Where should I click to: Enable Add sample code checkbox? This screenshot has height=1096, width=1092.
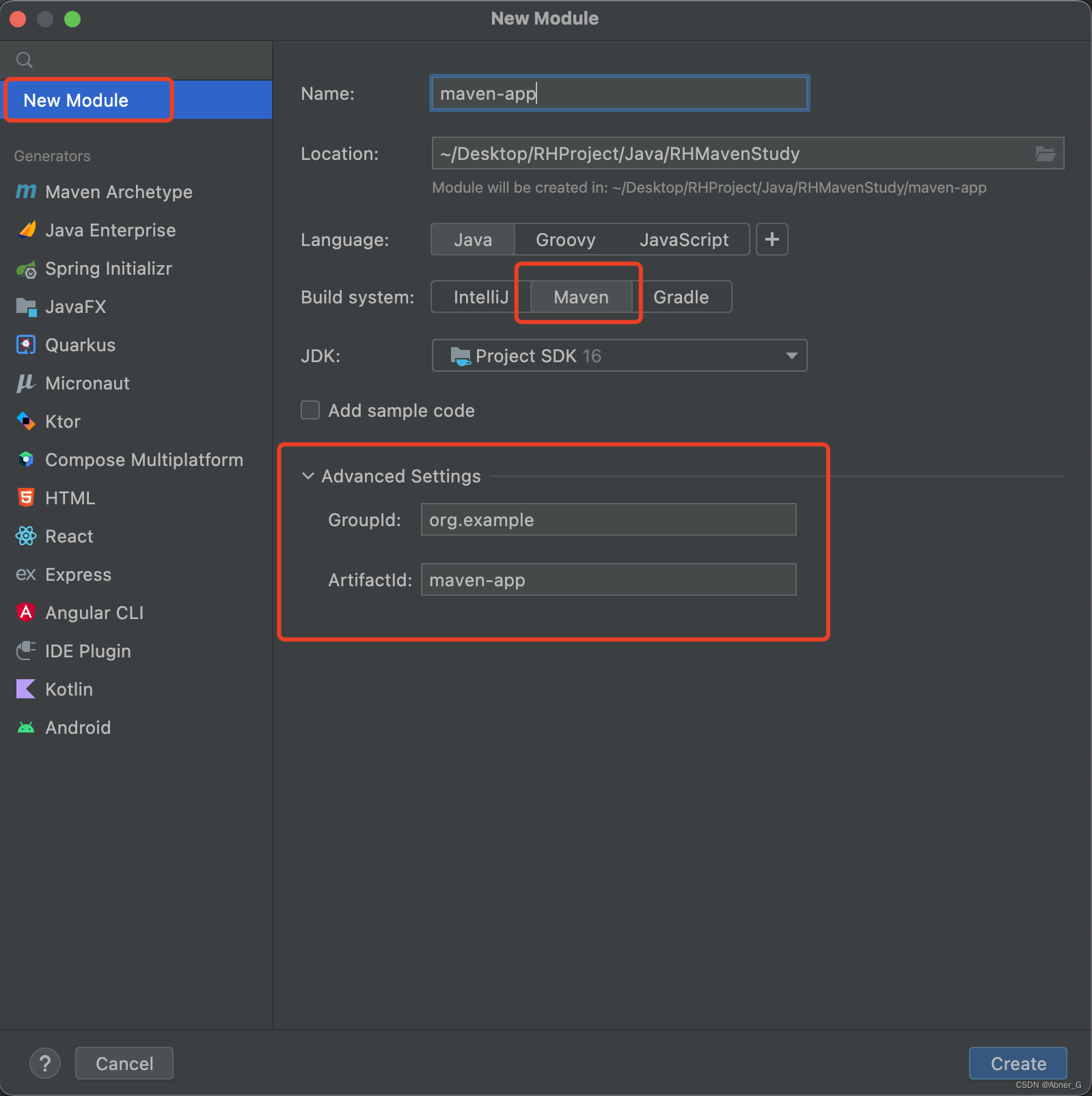coord(310,410)
